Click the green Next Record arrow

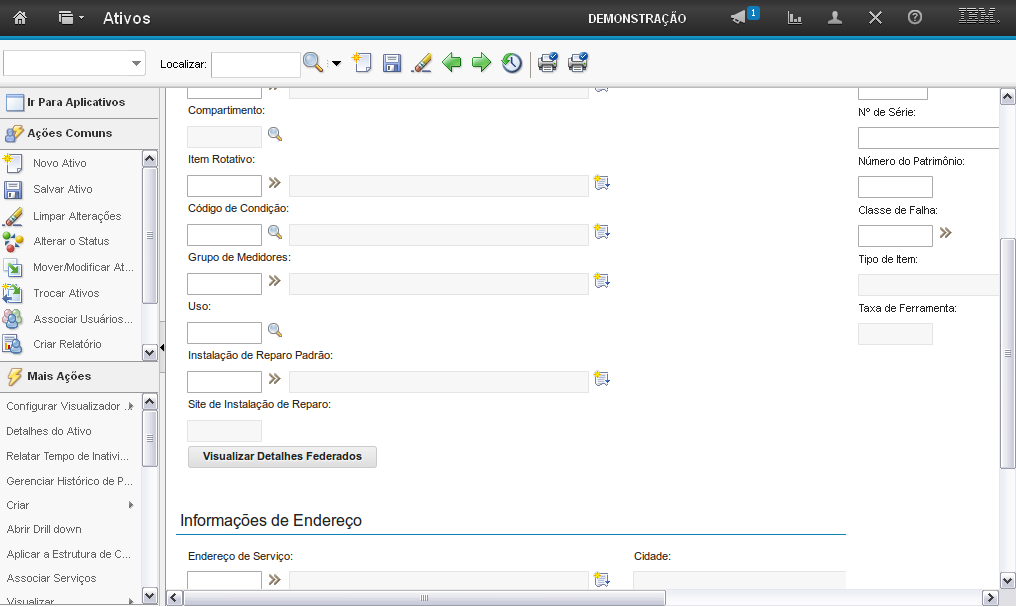click(x=481, y=64)
